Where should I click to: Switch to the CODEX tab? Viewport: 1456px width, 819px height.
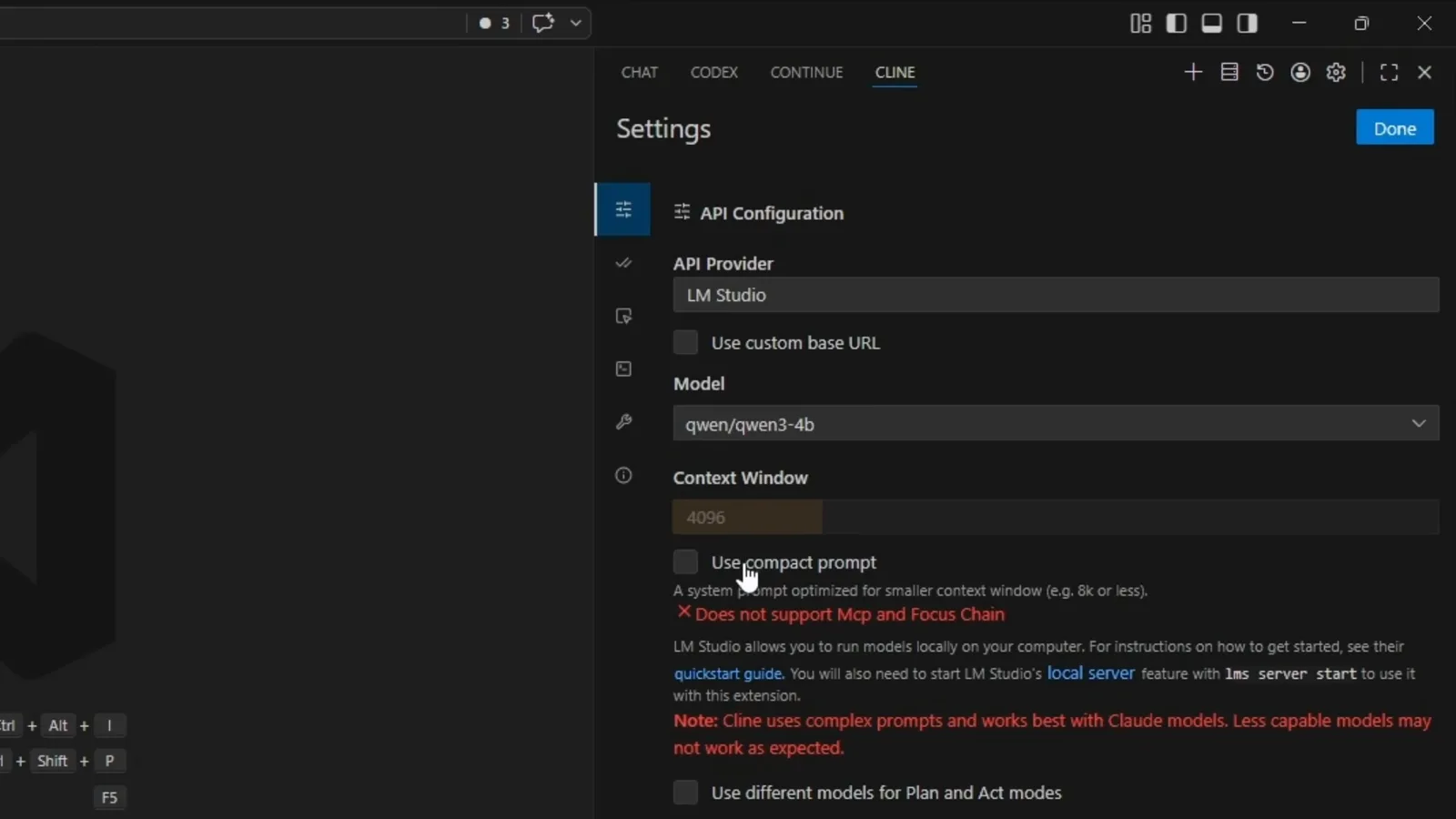point(714,72)
